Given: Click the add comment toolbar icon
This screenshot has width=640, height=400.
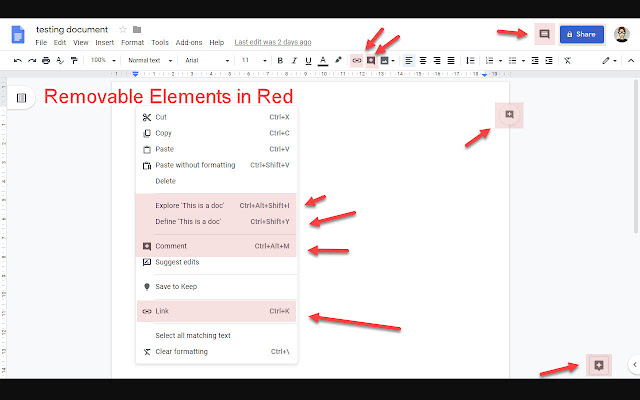Looking at the screenshot, I should [x=371, y=60].
